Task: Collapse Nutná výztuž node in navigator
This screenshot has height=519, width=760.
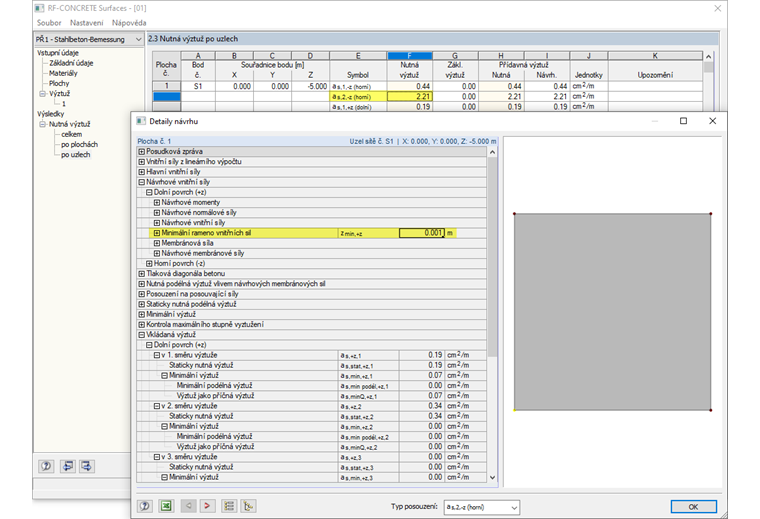Action: (x=42, y=124)
